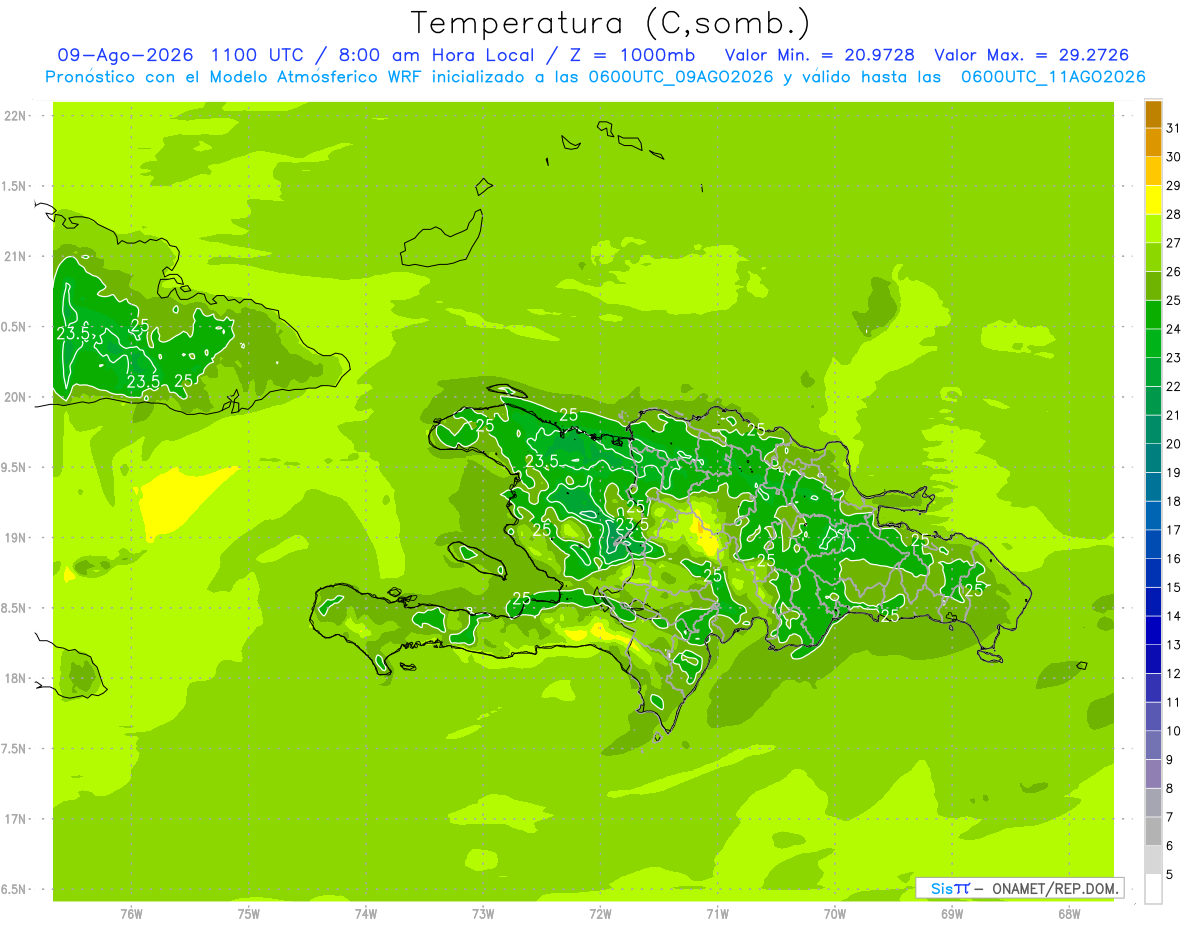Click the date "09-Ago-2026" in the header

click(x=126, y=55)
